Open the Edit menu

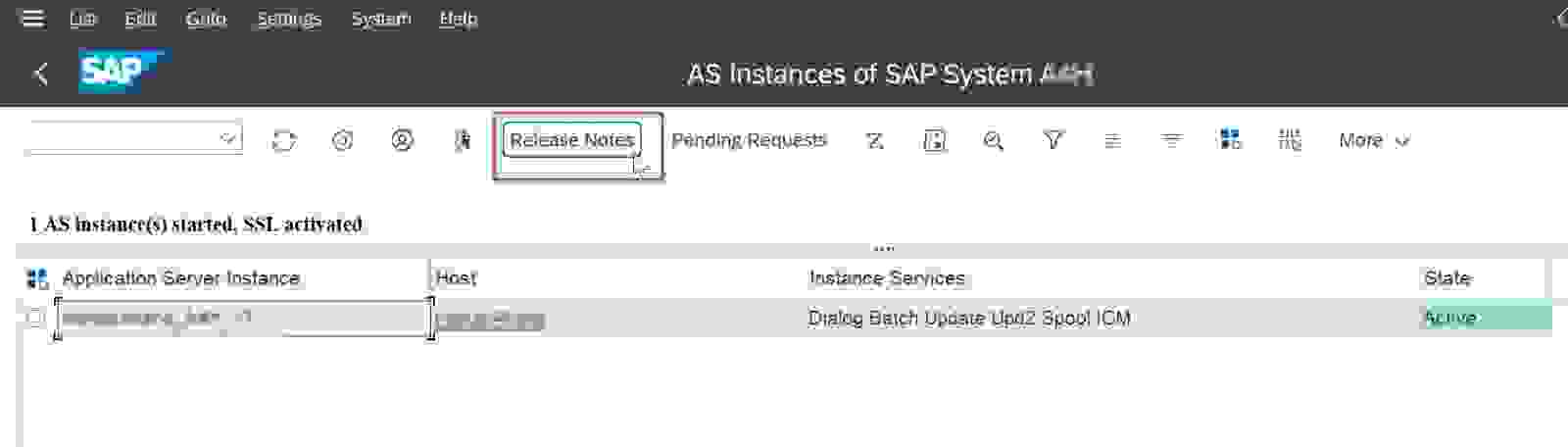tap(140, 19)
